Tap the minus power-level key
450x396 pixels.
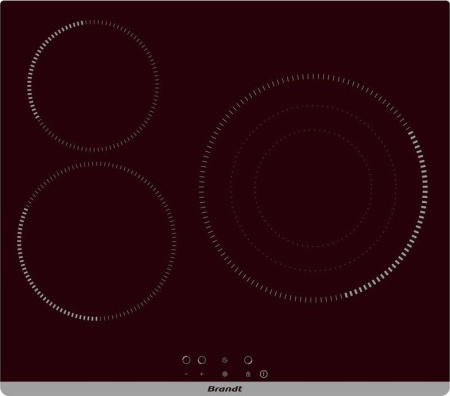pyautogui.click(x=186, y=374)
